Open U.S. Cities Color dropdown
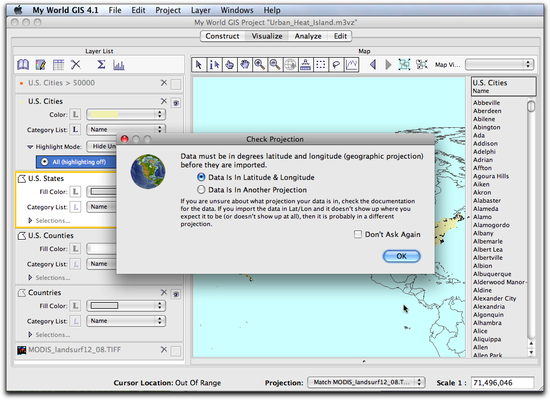 point(126,114)
